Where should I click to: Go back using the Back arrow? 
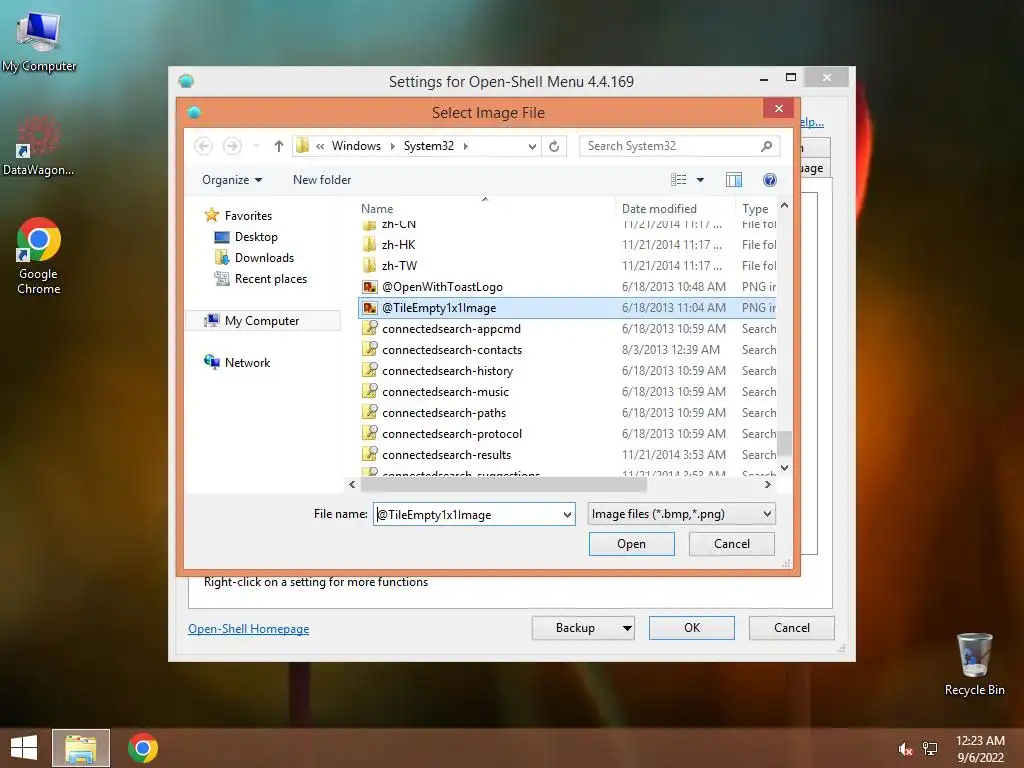(x=203, y=146)
